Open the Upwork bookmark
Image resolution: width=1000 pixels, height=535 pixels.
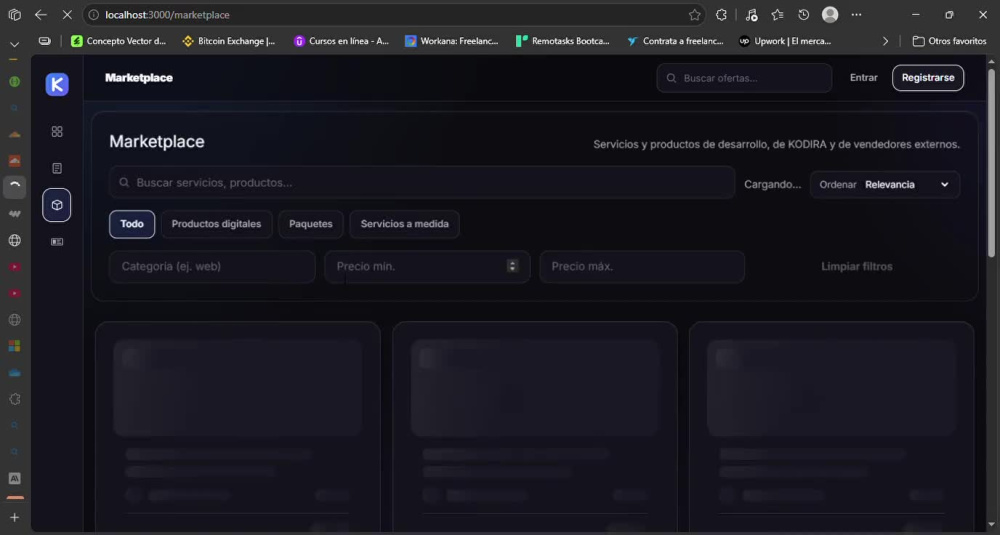[x=785, y=41]
